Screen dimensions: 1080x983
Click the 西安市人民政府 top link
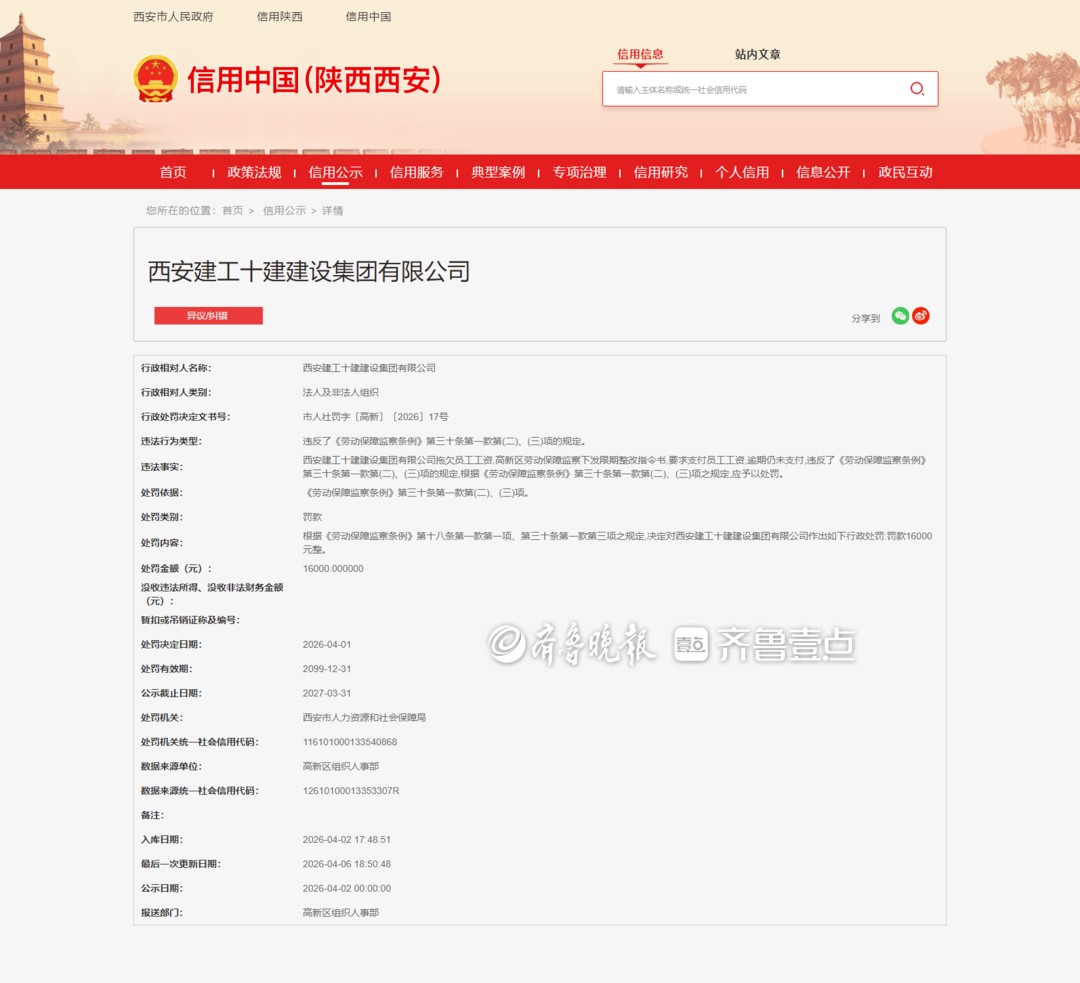[173, 17]
